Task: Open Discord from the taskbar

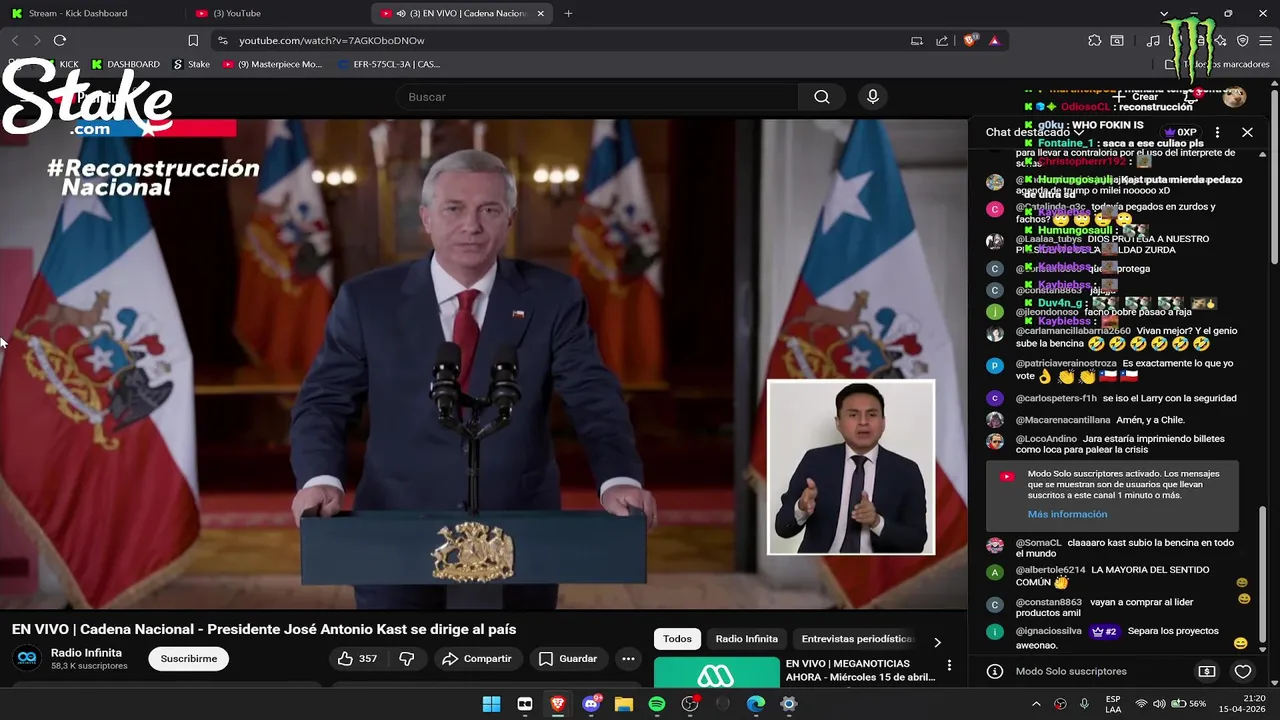Action: (591, 704)
